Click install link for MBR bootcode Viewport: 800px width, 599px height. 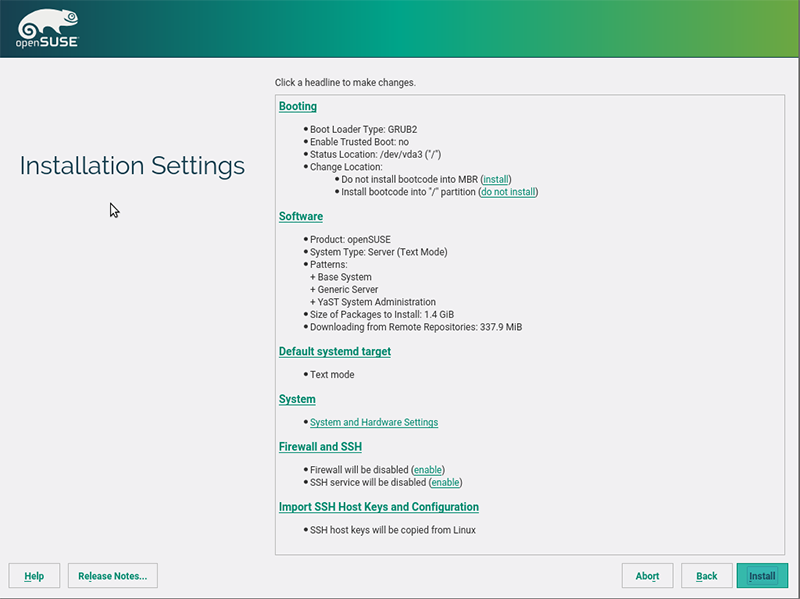495,179
